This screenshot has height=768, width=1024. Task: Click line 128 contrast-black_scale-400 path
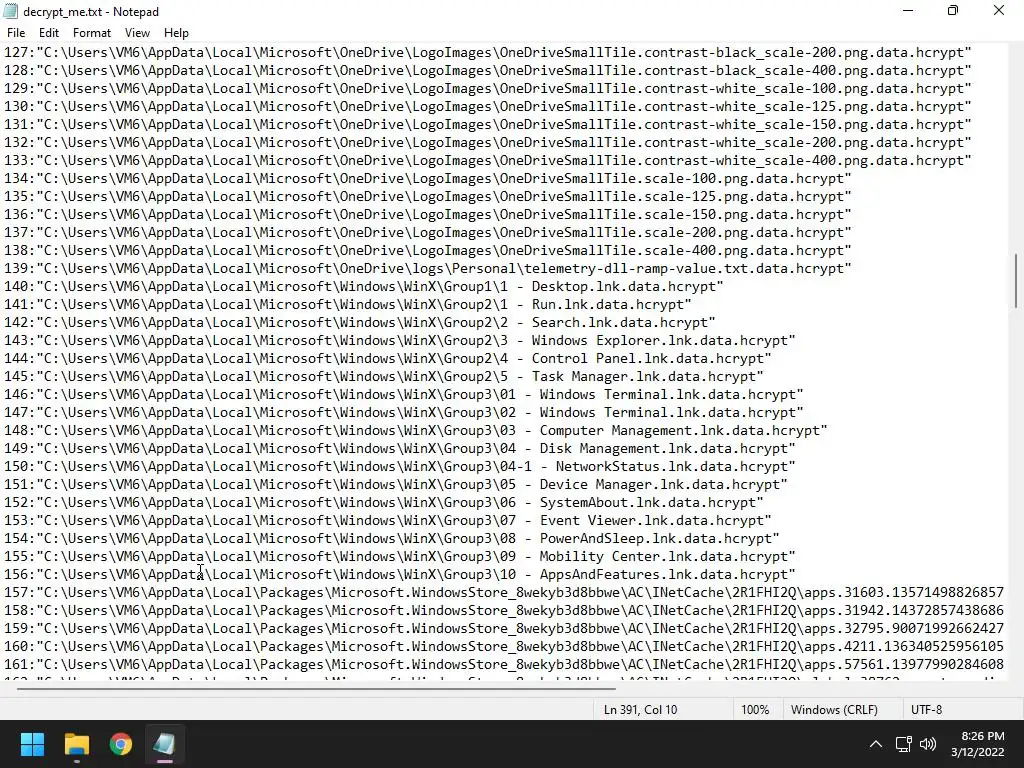point(488,71)
